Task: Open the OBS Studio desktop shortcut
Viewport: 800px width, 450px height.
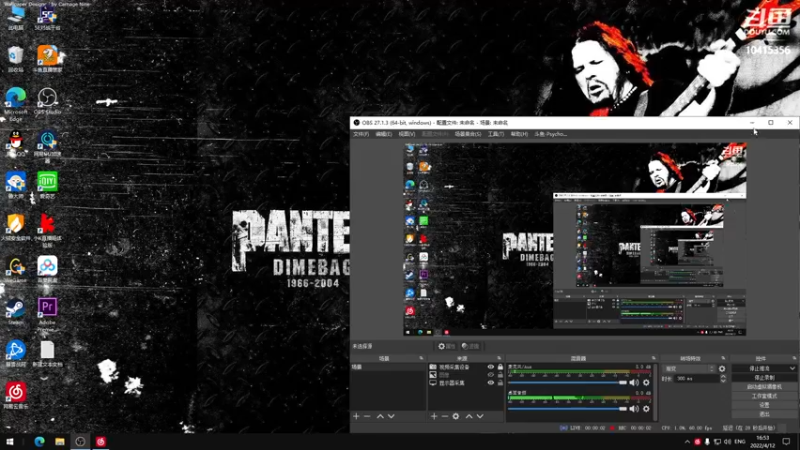Action: click(x=47, y=101)
